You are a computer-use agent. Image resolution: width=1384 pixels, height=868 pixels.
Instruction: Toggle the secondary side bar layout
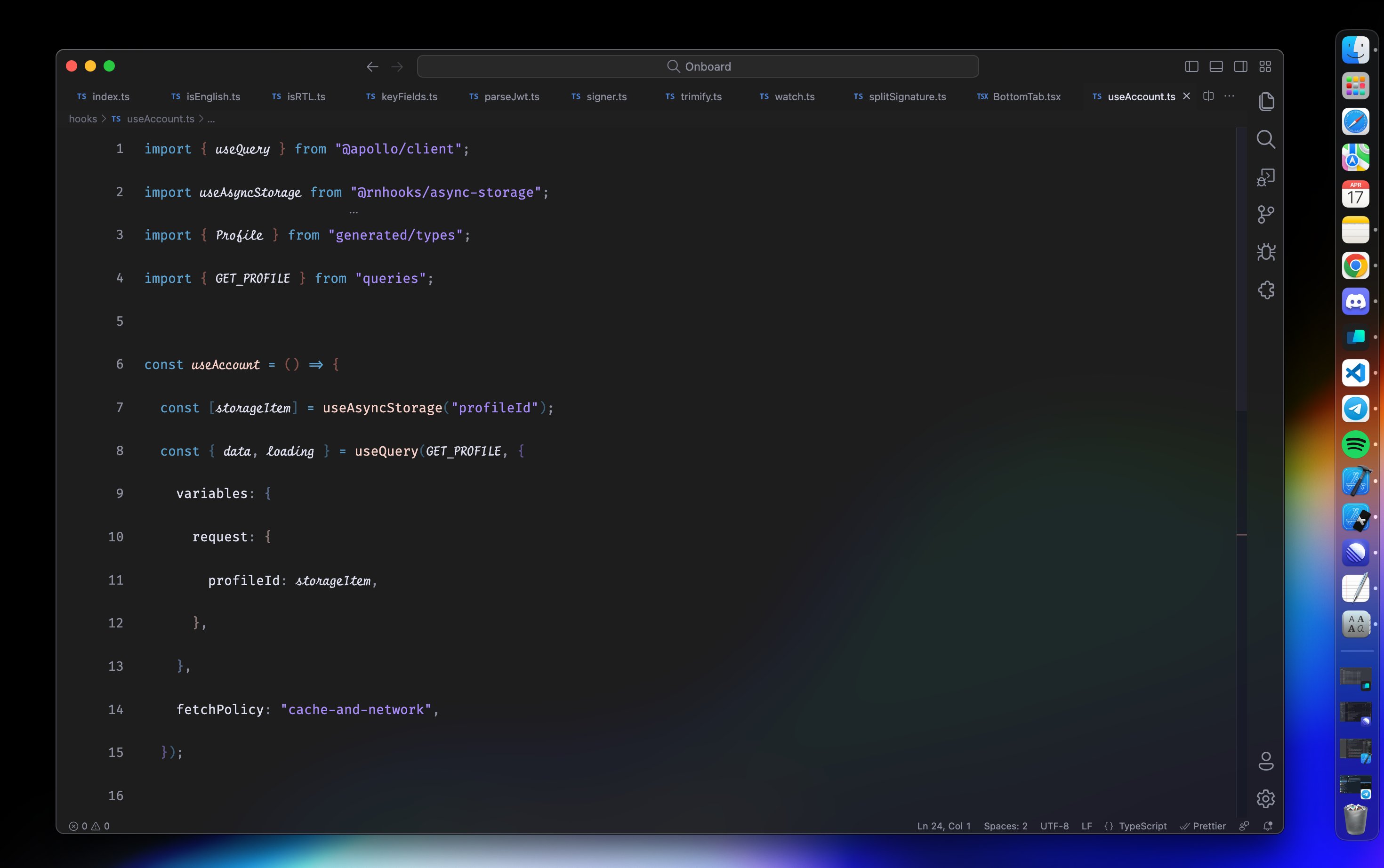(x=1240, y=66)
